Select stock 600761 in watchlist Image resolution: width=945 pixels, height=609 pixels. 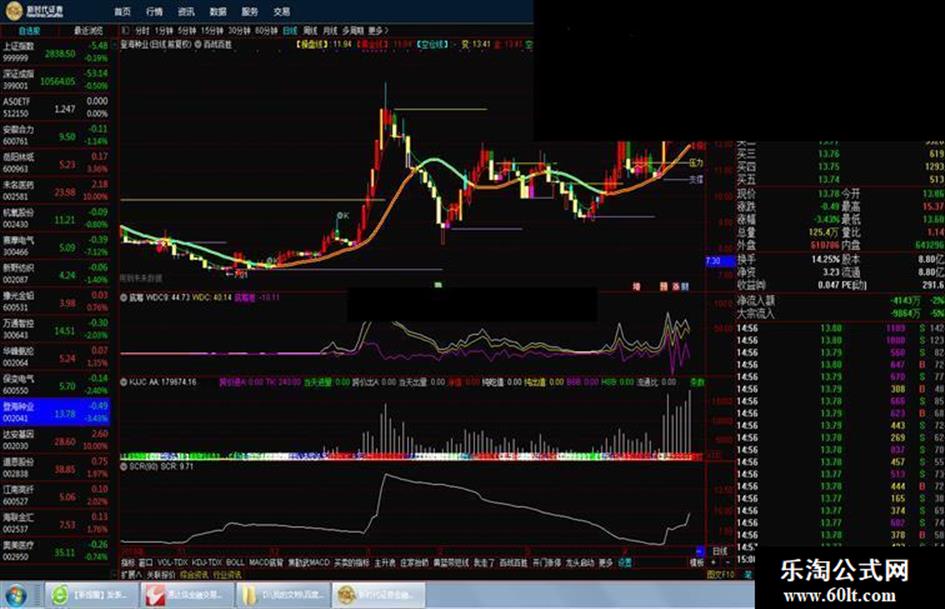pyautogui.click(x=55, y=135)
